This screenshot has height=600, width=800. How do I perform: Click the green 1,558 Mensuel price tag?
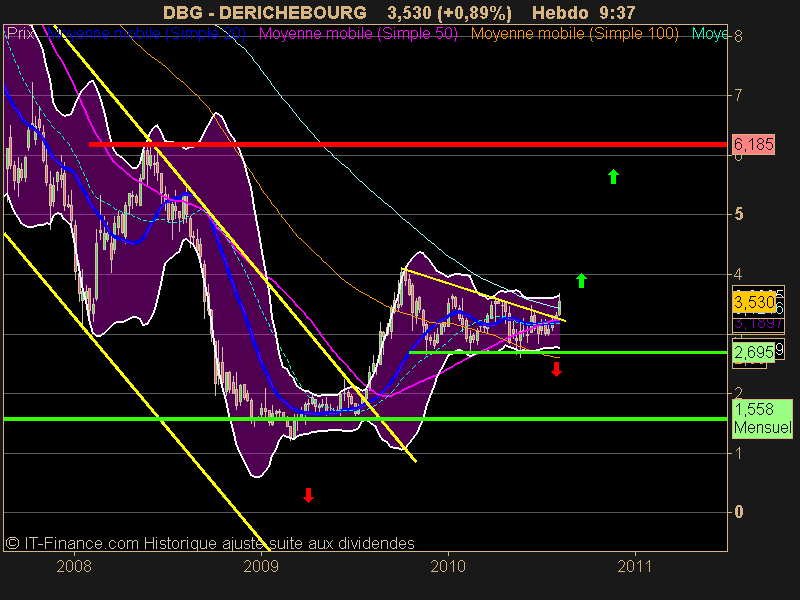pos(763,418)
